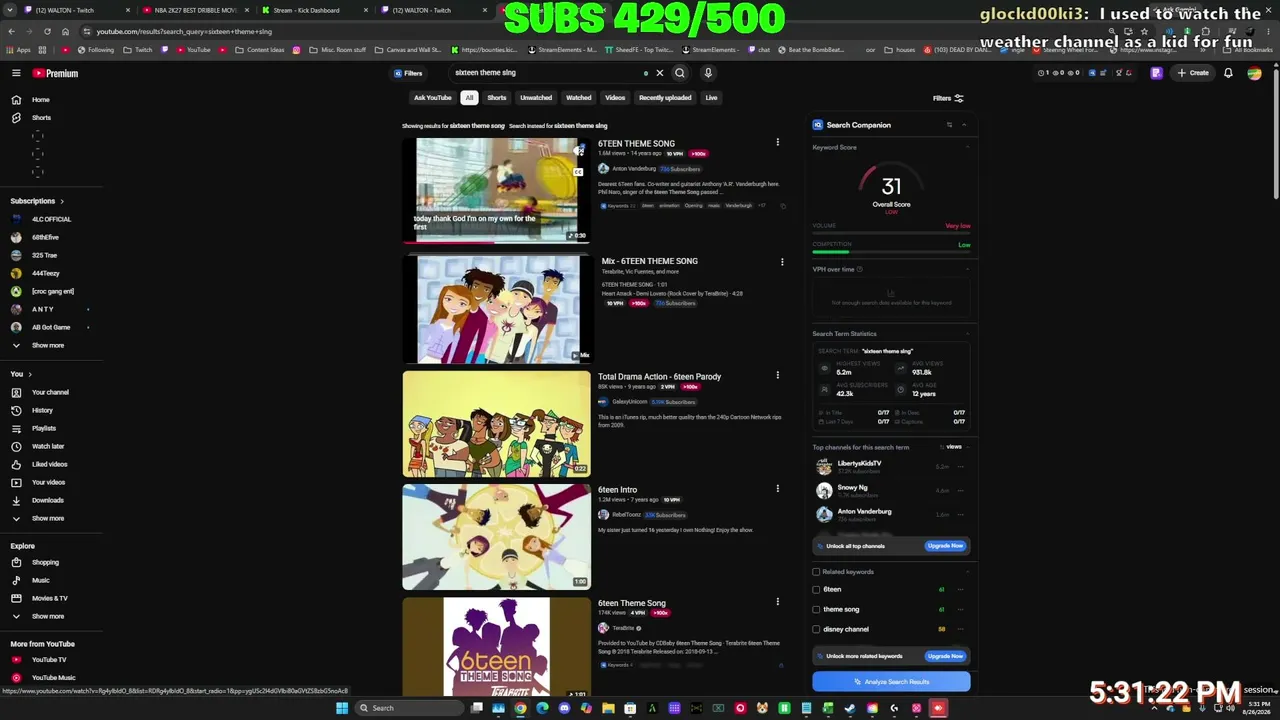Open Shopping under Explore
This screenshot has height=720, width=1280.
[45, 562]
